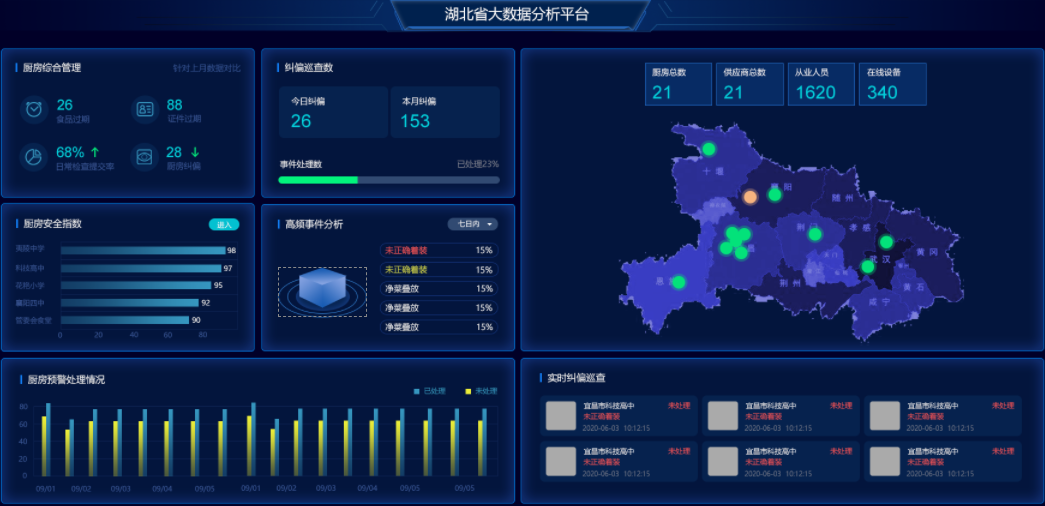Click the pie chart inspection rate icon
This screenshot has height=506, width=1045.
click(34, 157)
